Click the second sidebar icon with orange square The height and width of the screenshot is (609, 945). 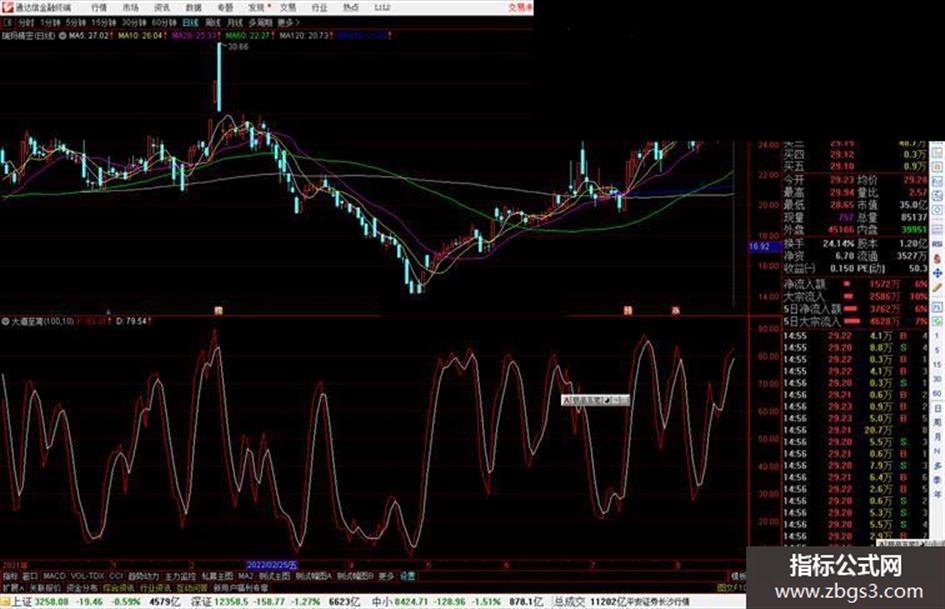[937, 166]
